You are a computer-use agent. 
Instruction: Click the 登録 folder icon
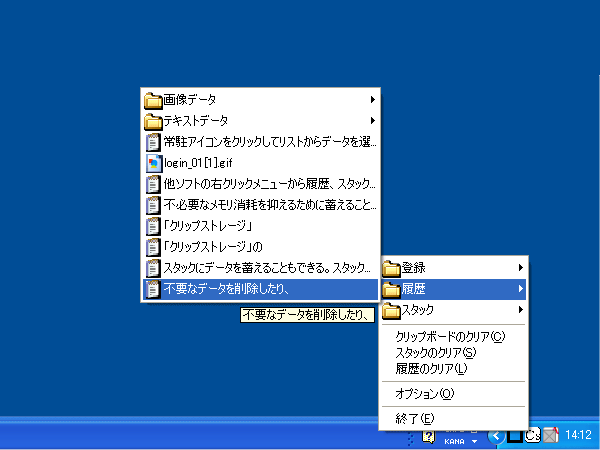click(x=391, y=268)
